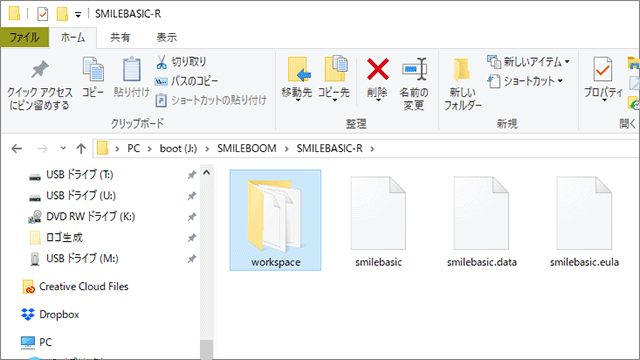Viewport: 640px width, 360px height.
Task: Click SMILEBOOM breadcrumb
Action: [x=247, y=149]
